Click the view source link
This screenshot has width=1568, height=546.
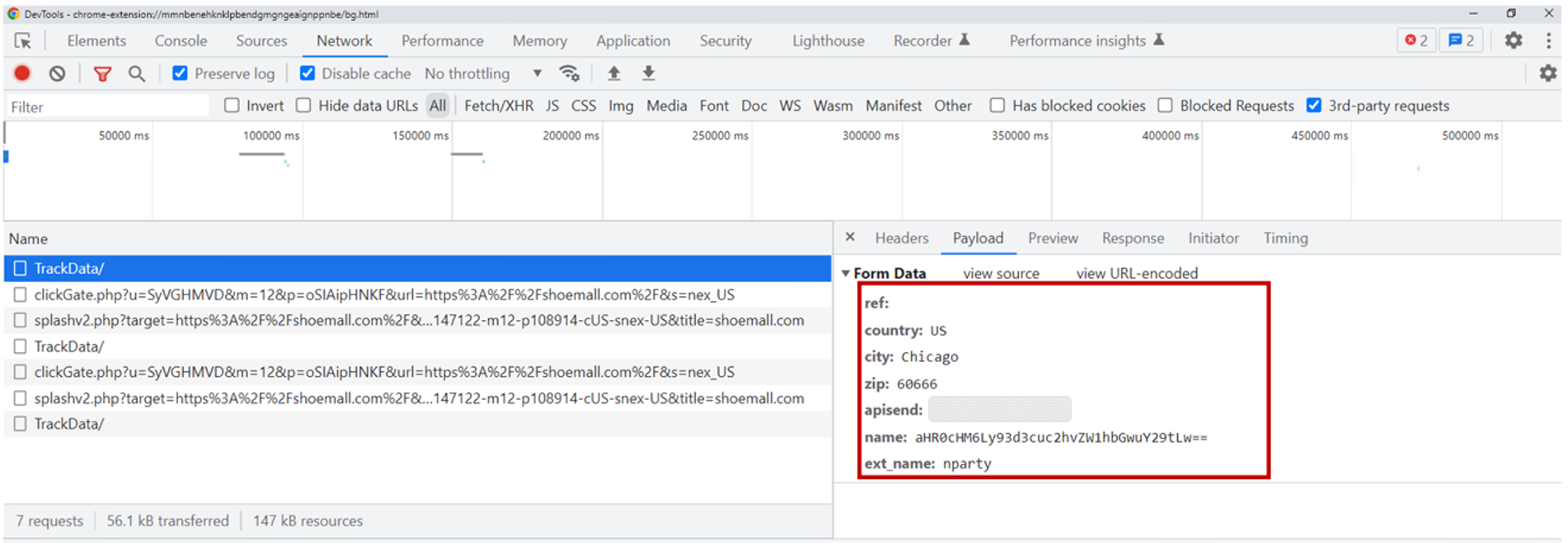coord(1001,273)
